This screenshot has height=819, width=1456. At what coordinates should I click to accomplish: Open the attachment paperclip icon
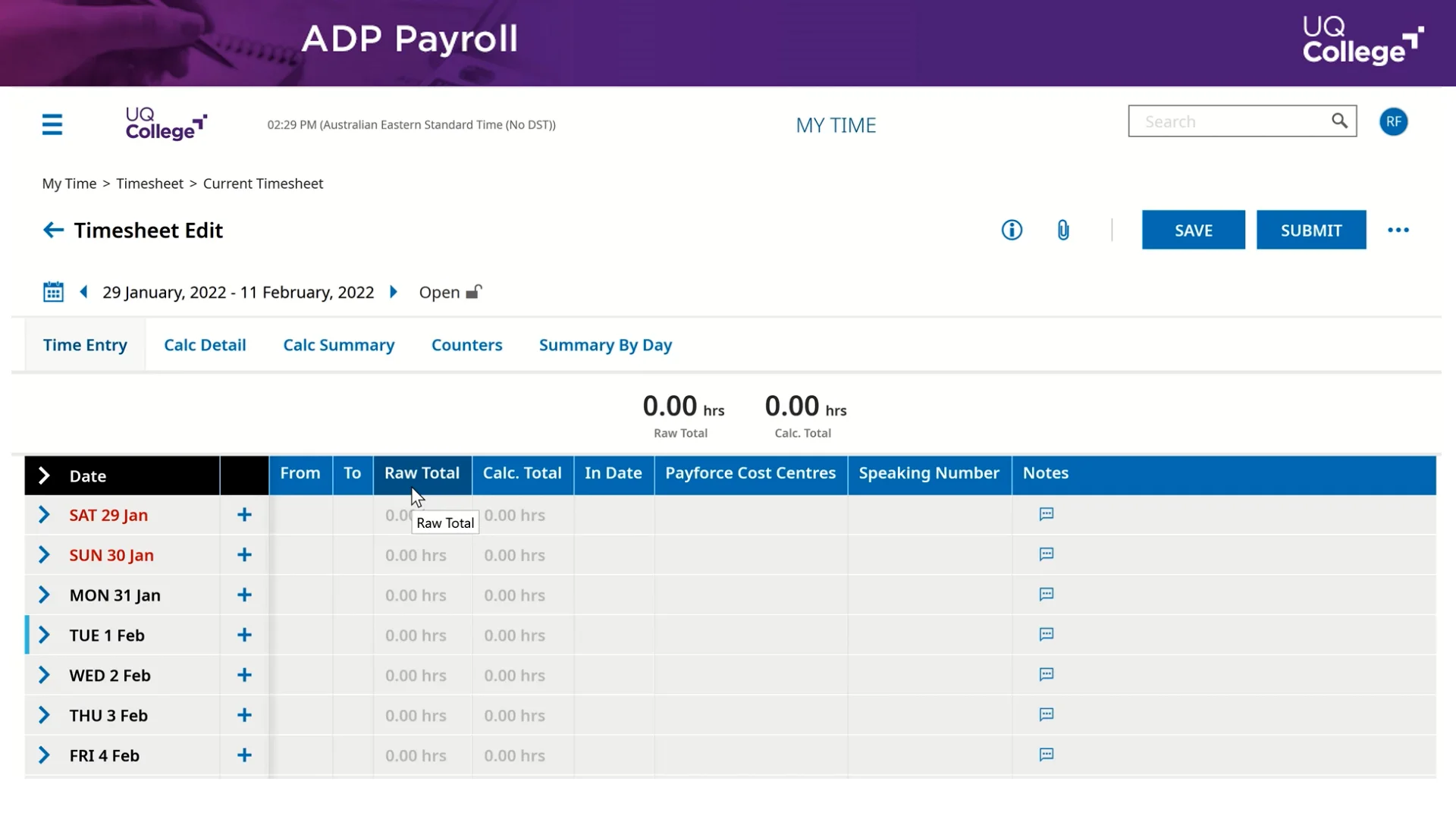1062,230
